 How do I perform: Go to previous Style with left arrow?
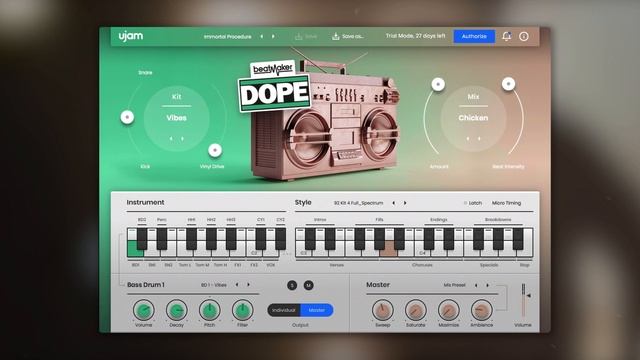point(393,203)
